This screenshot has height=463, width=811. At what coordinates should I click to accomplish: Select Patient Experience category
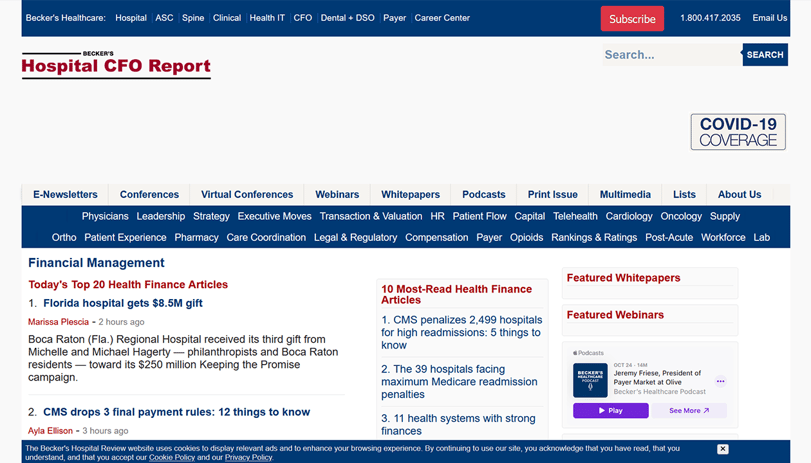125,237
